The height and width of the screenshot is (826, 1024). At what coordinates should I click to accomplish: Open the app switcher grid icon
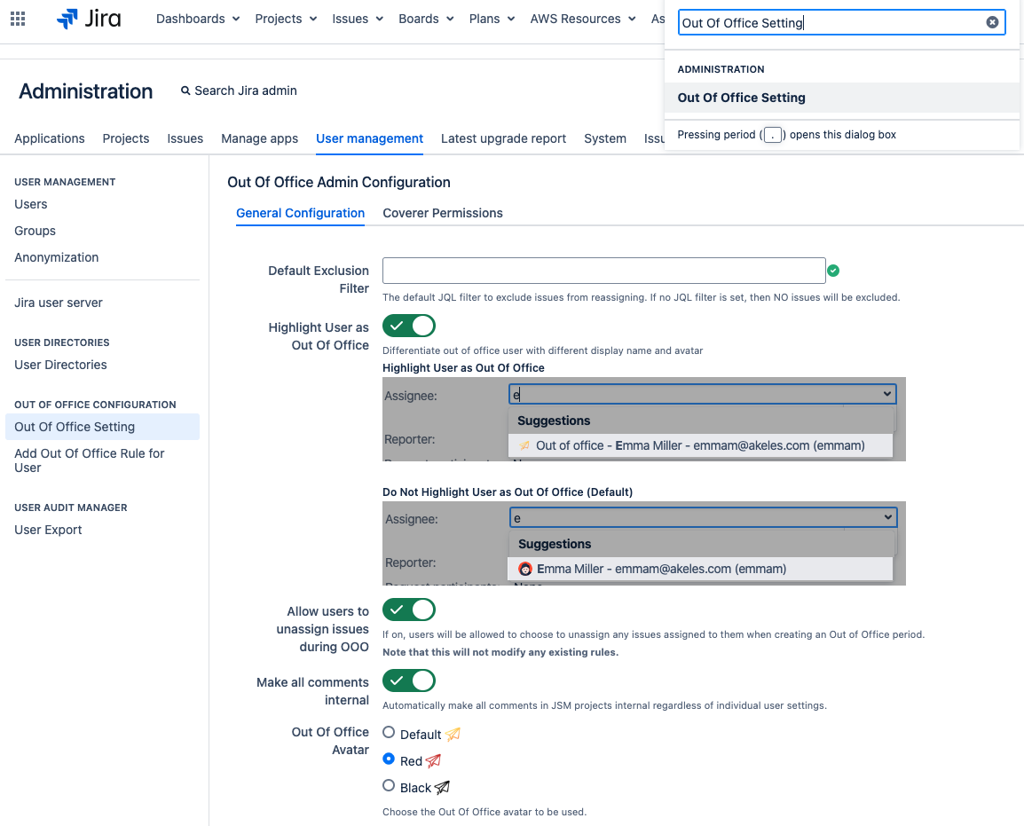19,19
